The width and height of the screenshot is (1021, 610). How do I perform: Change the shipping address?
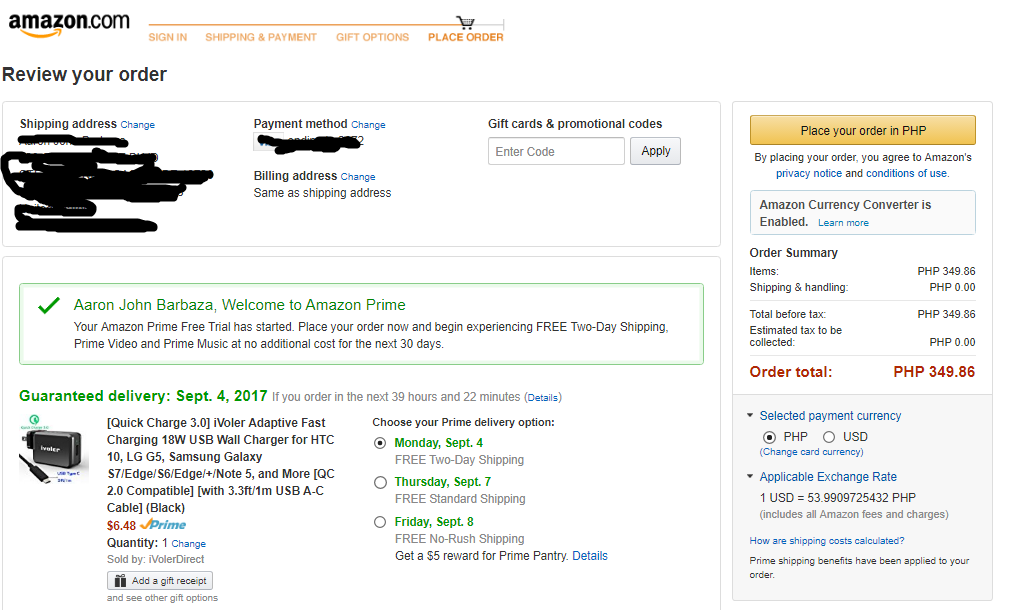click(x=138, y=125)
